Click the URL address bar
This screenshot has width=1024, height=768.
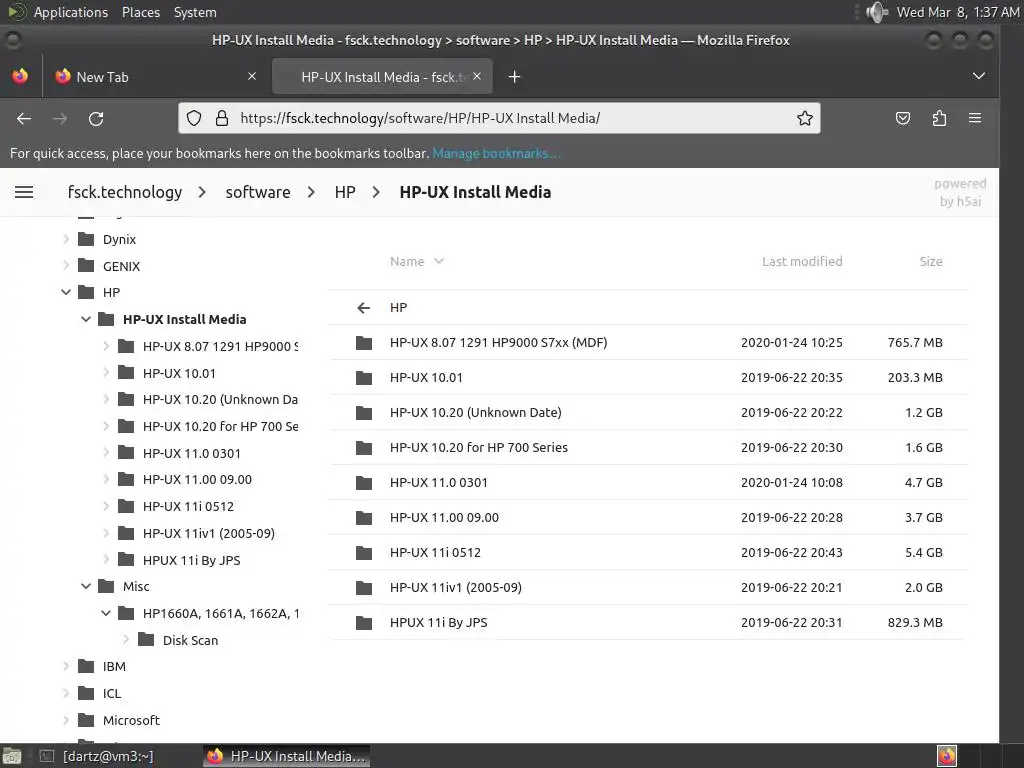click(500, 118)
